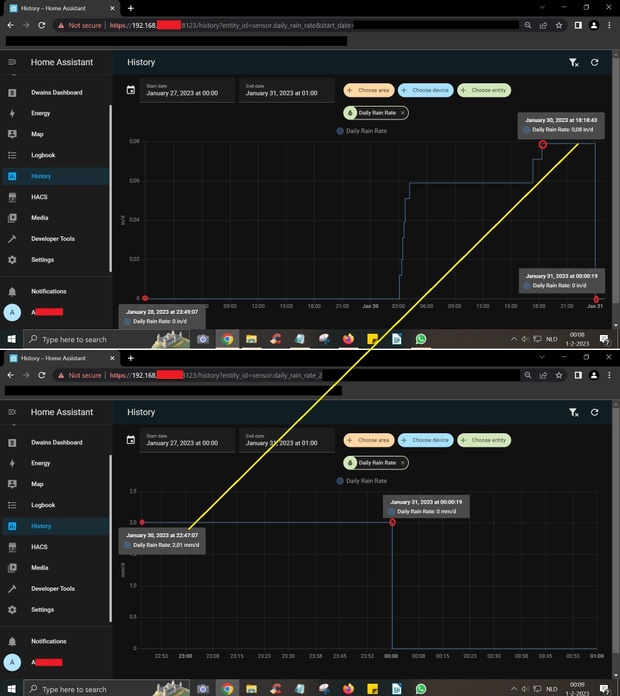
Task: Click Not secure warning in upper address bar
Action: pos(79,25)
